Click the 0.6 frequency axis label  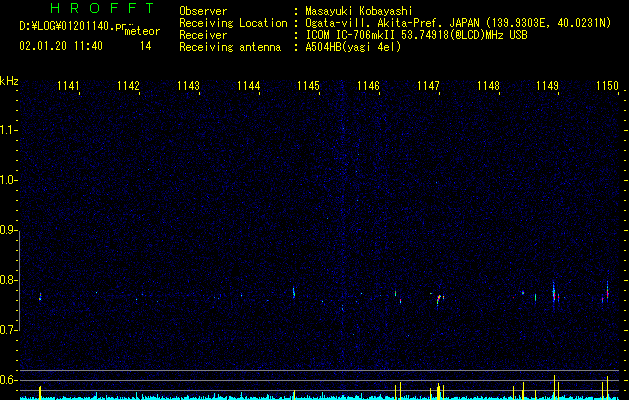pyautogui.click(x=8, y=380)
